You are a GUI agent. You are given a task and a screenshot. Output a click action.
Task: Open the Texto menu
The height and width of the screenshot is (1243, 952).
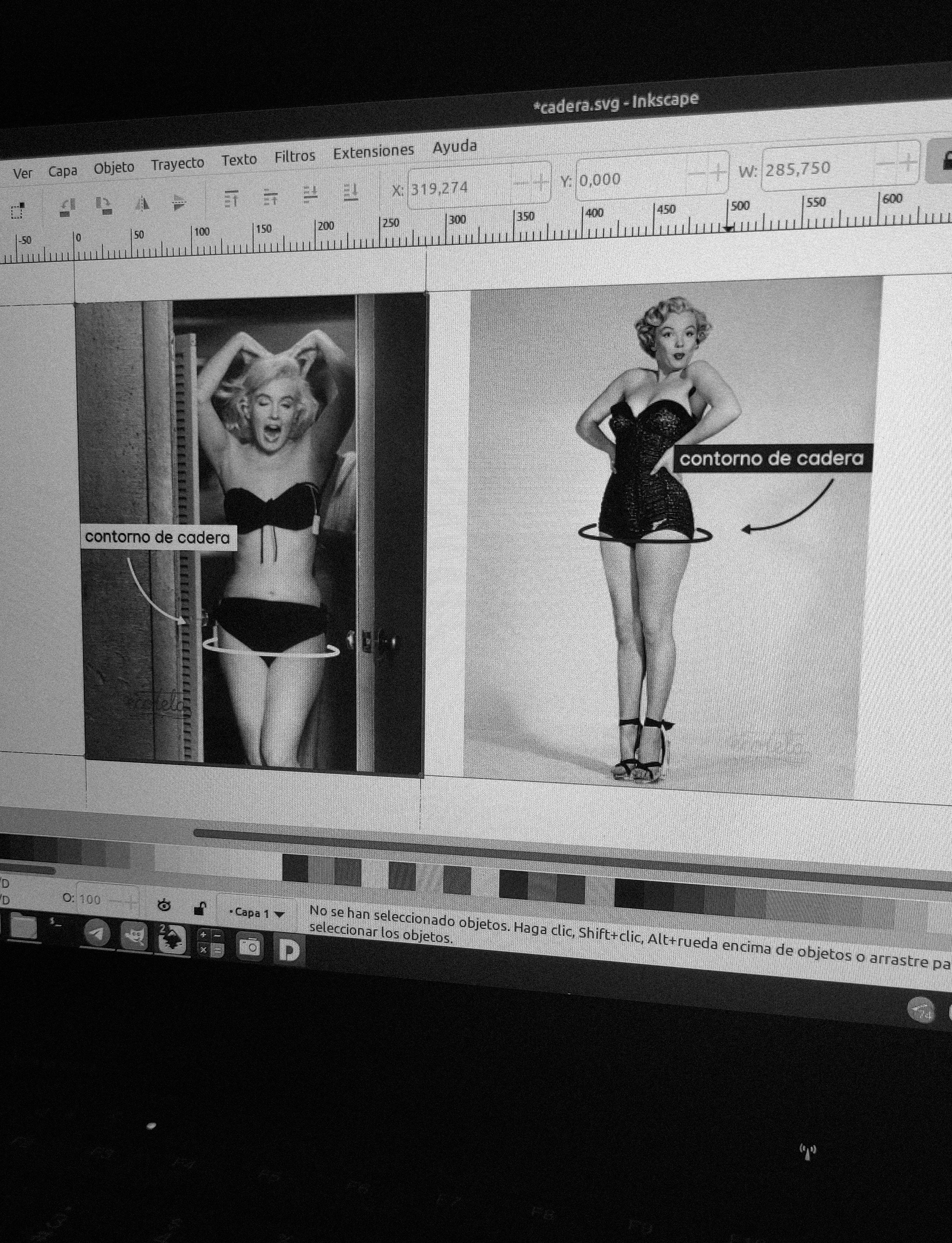239,160
